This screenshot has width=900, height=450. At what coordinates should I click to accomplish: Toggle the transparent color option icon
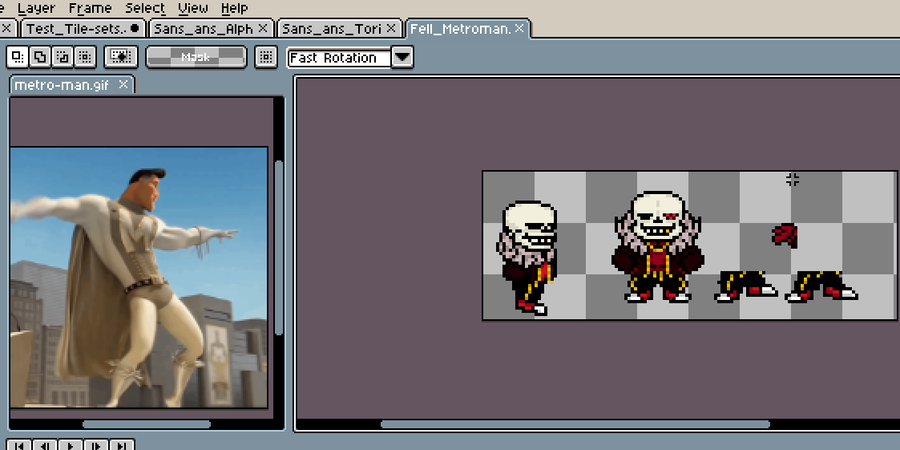[121, 57]
